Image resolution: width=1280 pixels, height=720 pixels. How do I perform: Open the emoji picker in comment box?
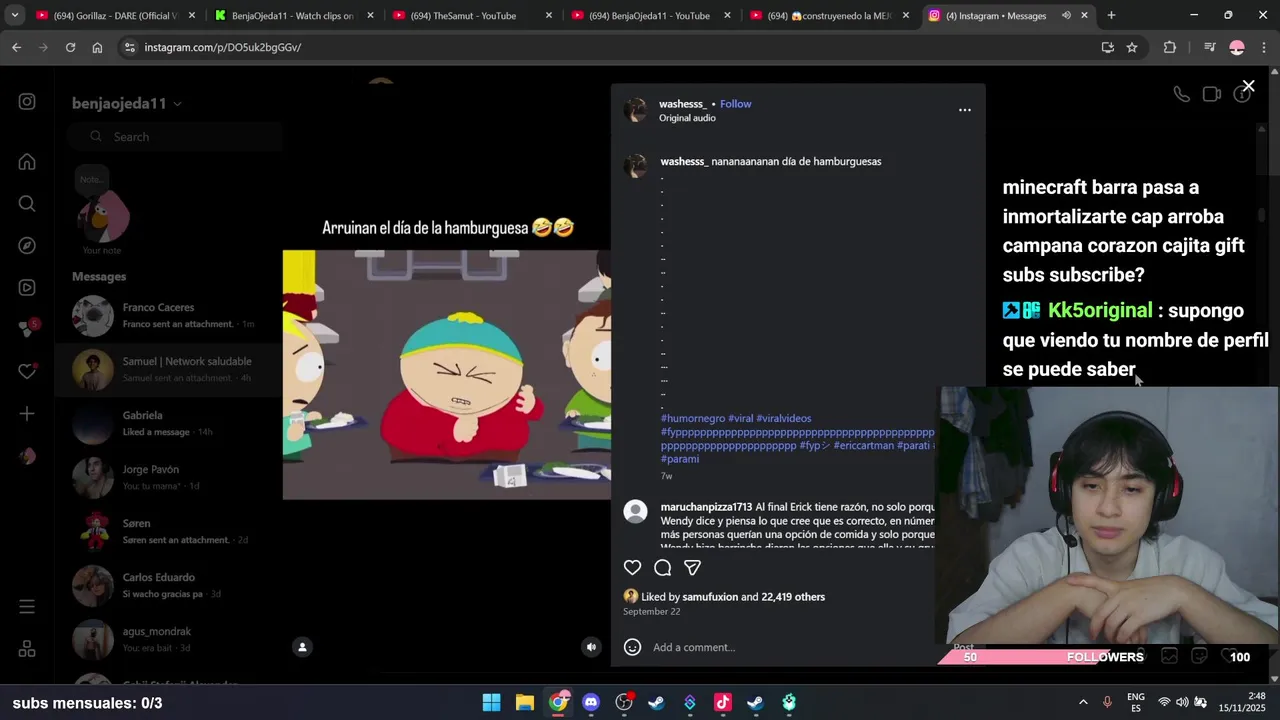632,647
